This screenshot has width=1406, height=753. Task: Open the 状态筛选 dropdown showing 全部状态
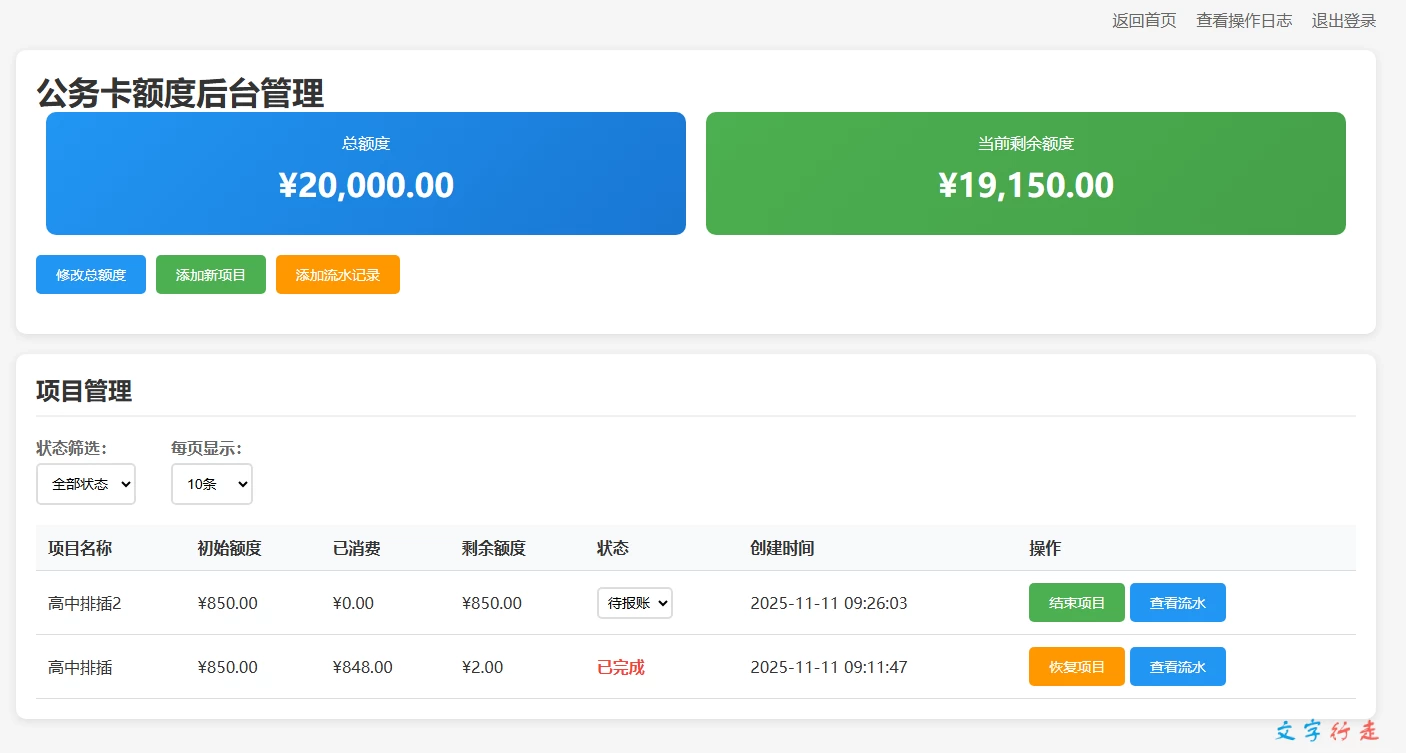(86, 484)
